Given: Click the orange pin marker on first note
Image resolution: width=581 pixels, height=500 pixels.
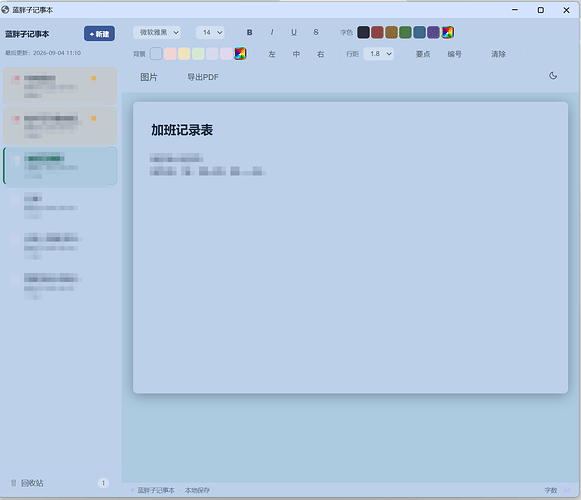Looking at the screenshot, I should click(x=93, y=78).
